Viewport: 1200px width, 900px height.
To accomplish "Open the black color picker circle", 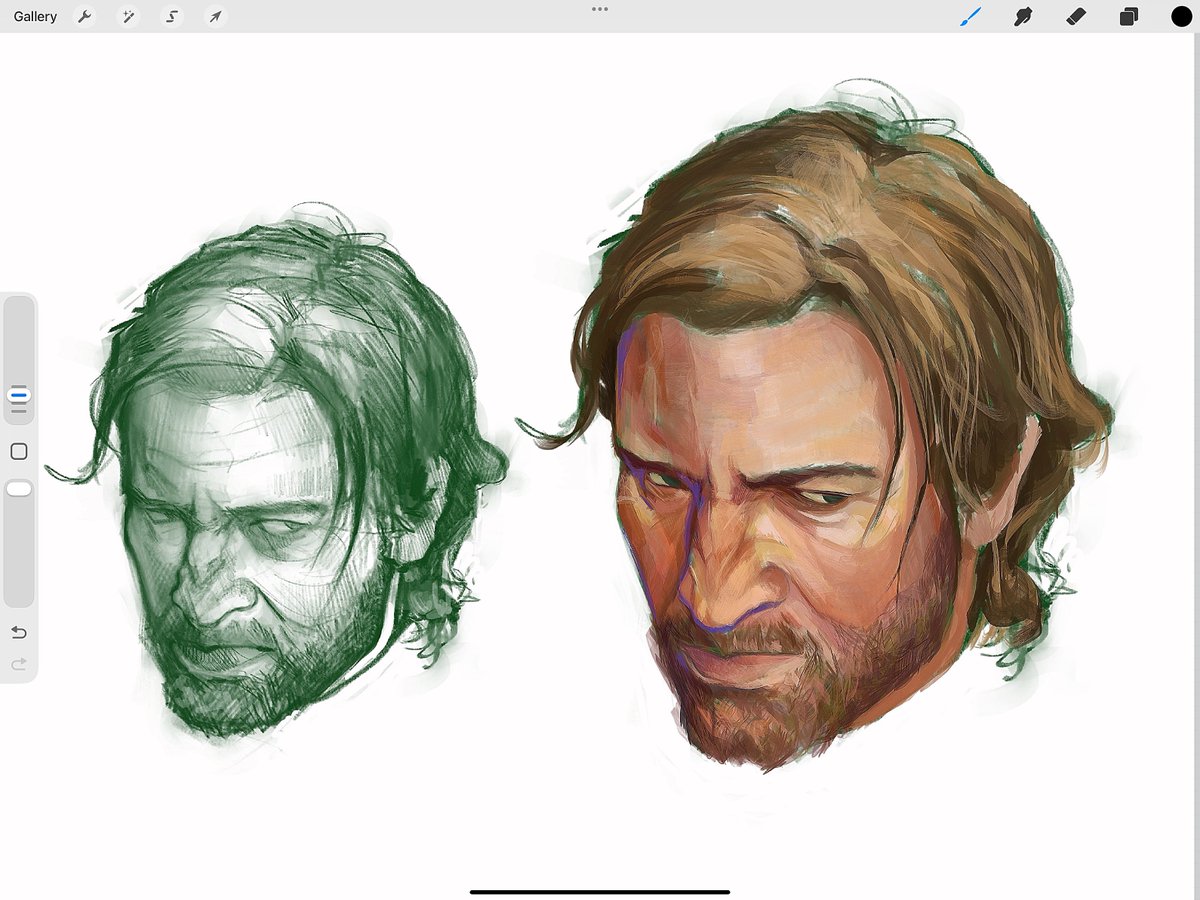I will tap(1181, 16).
